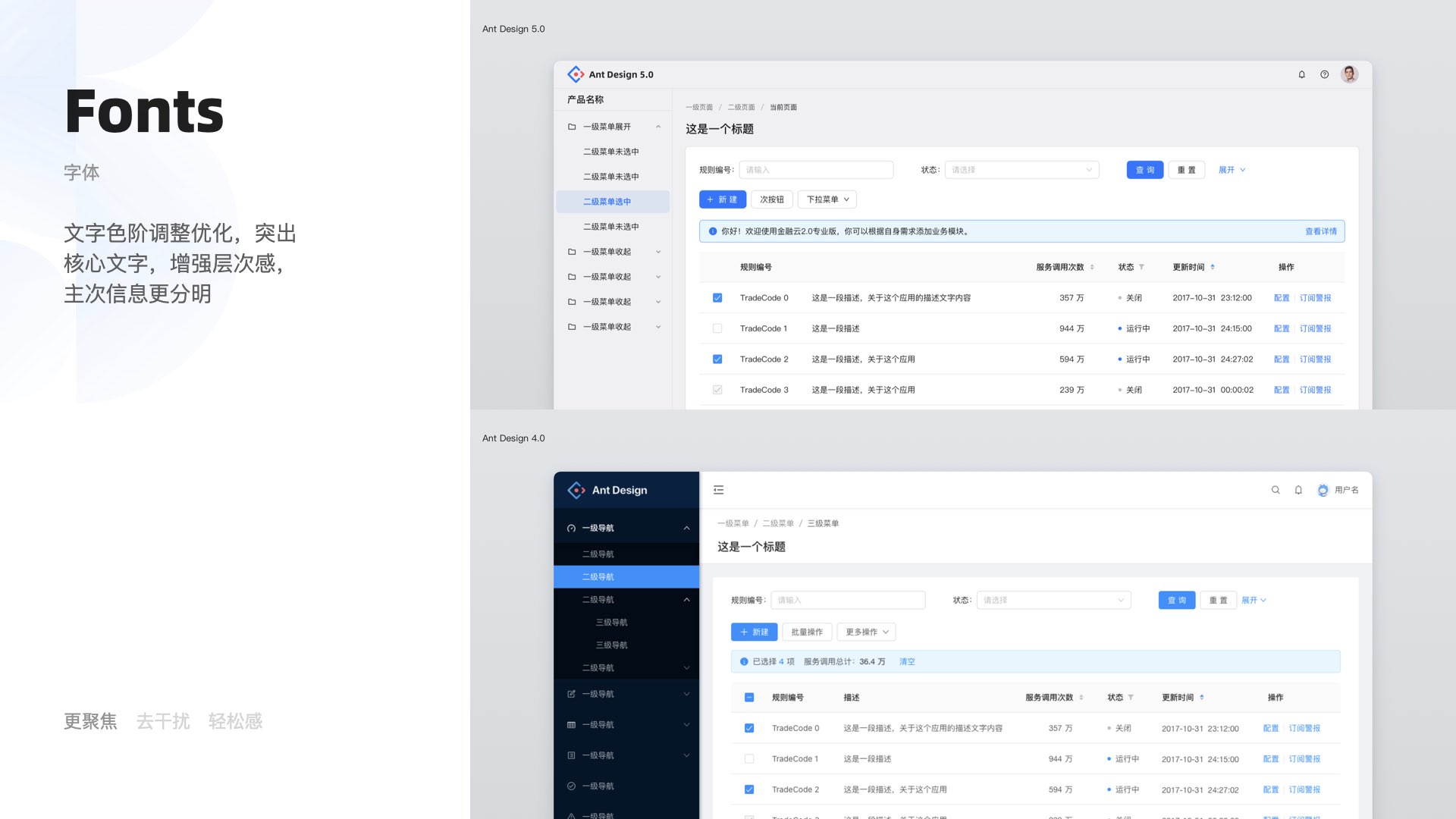Click 二级菜单 breadcrumb in Ant Design 4.0
The width and height of the screenshot is (1456, 819).
(778, 523)
